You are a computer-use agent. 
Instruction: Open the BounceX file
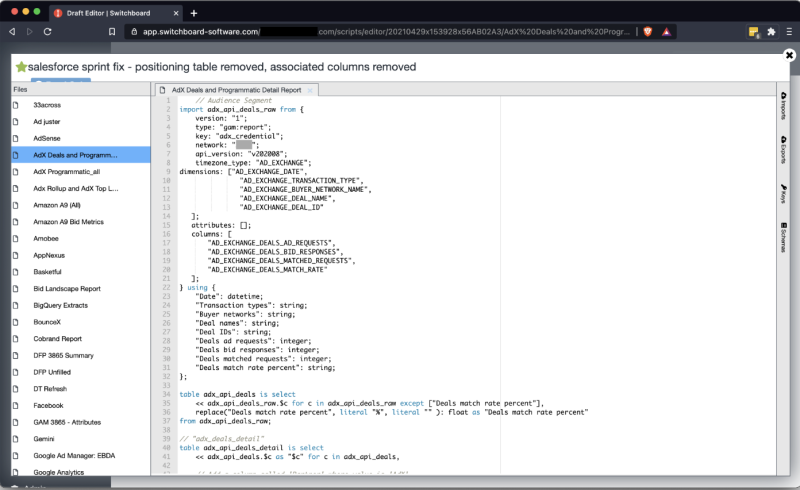pos(81,322)
